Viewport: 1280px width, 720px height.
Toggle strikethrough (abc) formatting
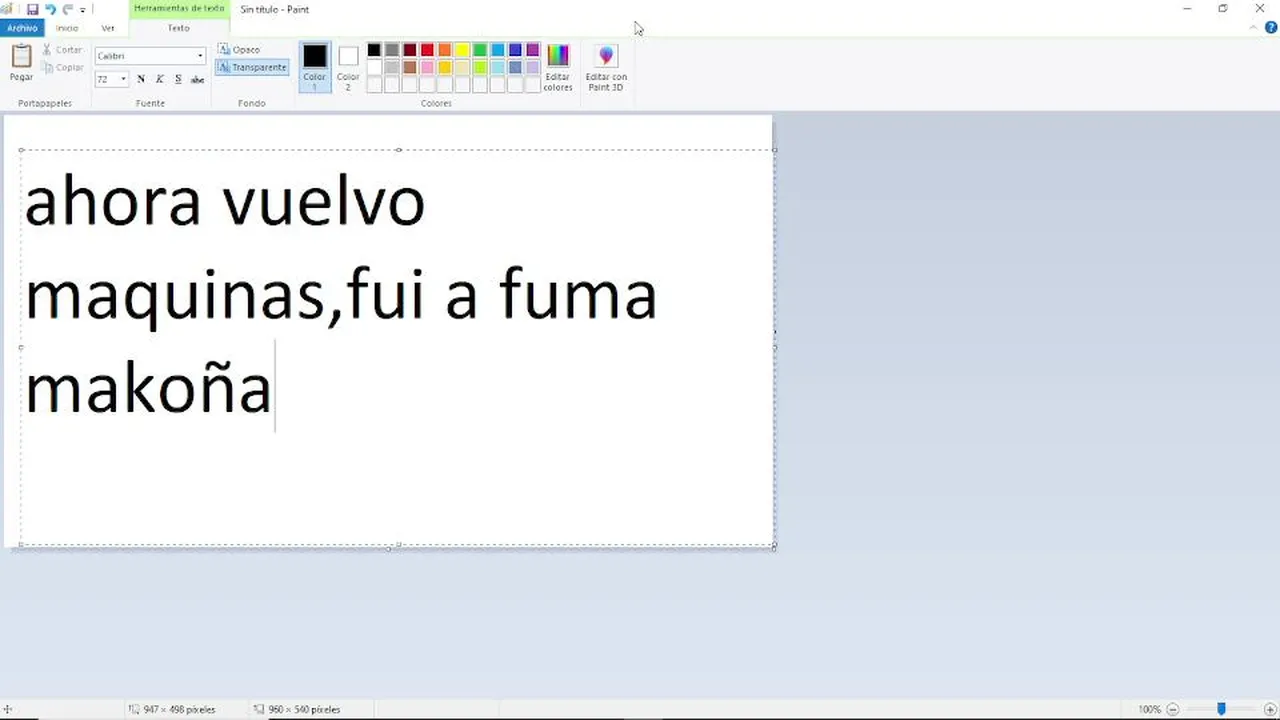pyautogui.click(x=197, y=79)
